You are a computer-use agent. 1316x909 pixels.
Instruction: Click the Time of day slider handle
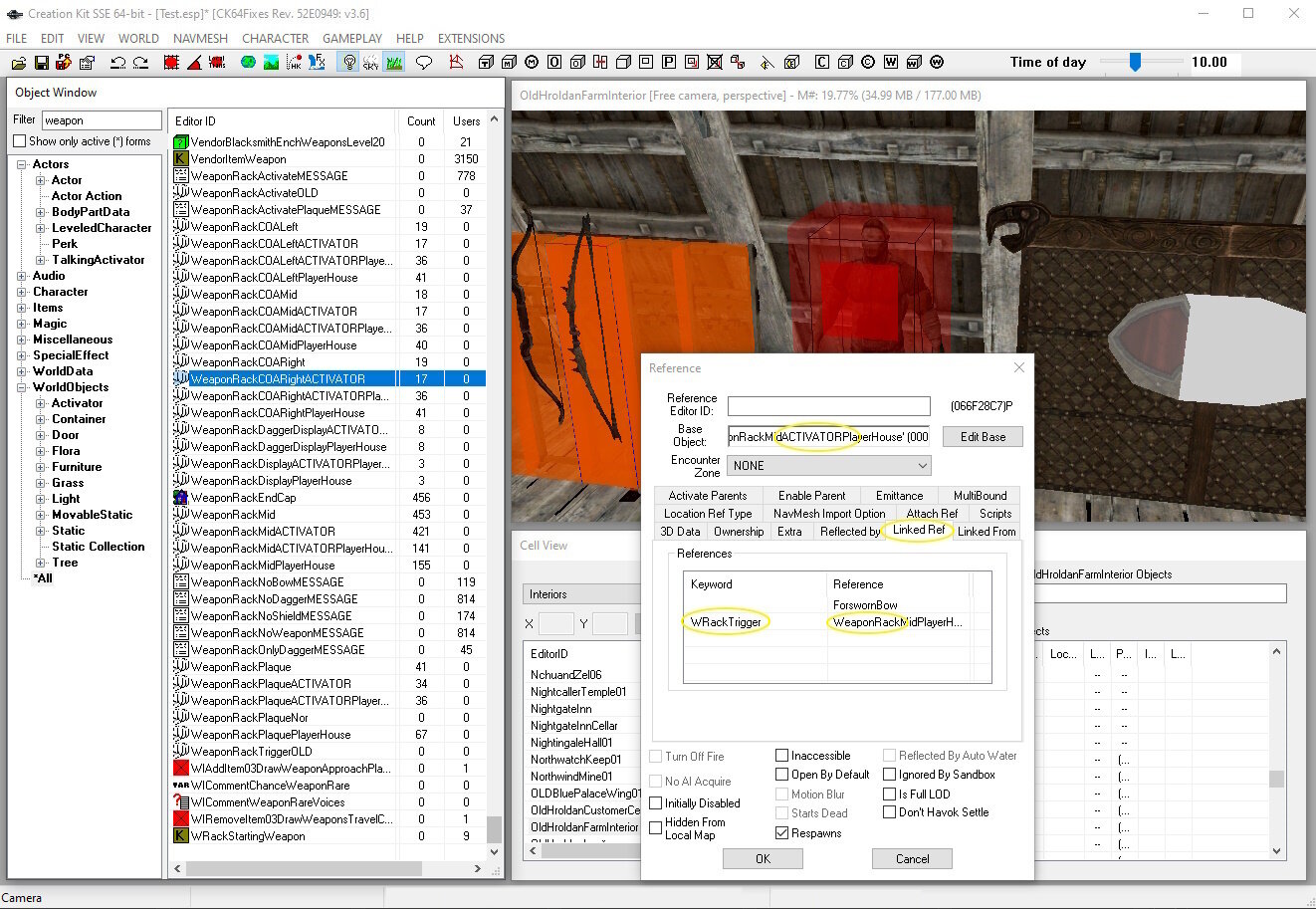(1135, 62)
